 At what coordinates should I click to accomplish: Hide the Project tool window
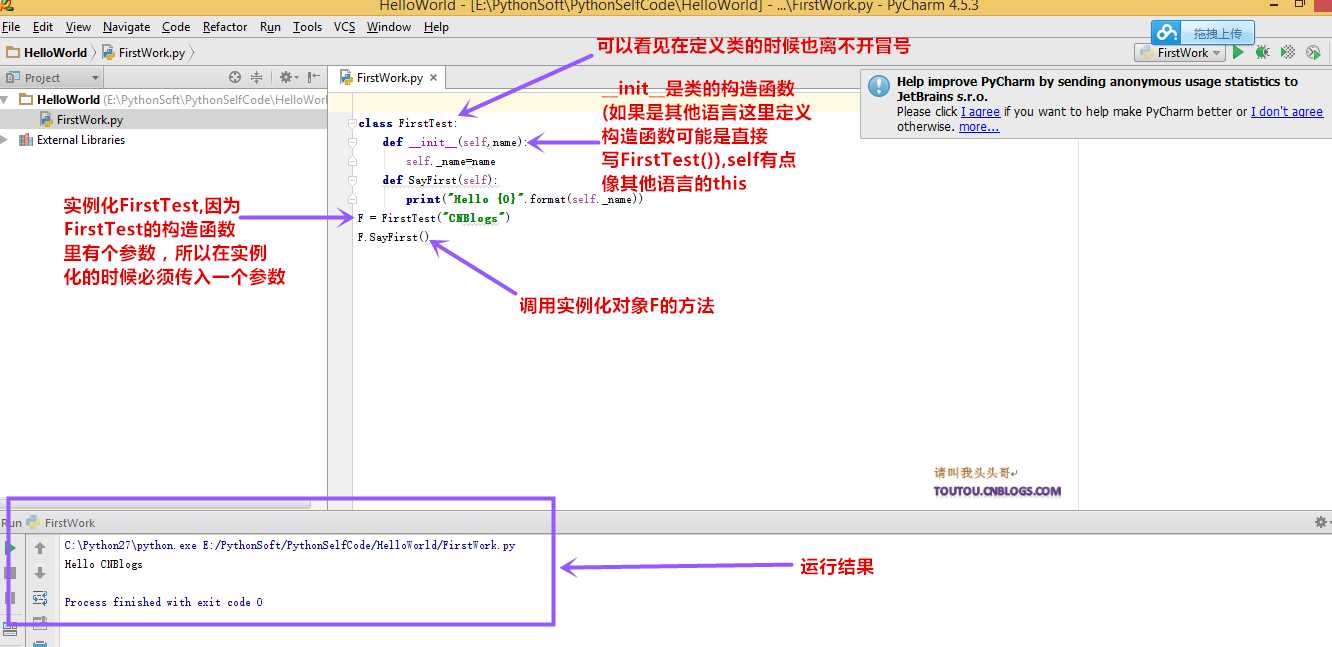click(x=314, y=77)
